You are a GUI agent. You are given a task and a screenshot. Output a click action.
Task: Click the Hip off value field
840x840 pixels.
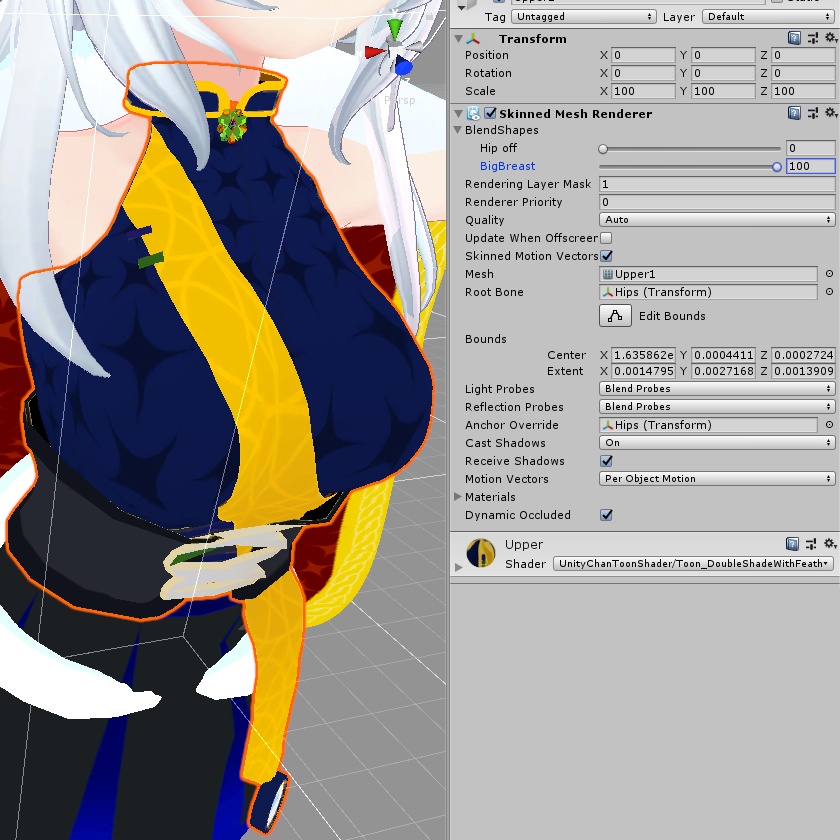pyautogui.click(x=811, y=148)
